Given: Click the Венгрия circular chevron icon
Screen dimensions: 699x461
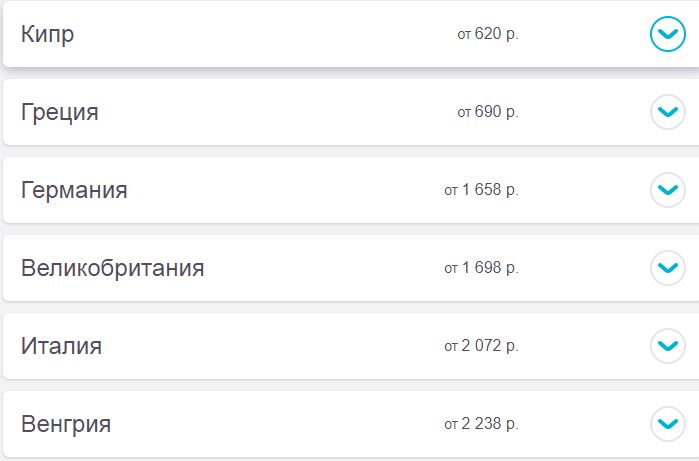Looking at the screenshot, I should point(667,424).
